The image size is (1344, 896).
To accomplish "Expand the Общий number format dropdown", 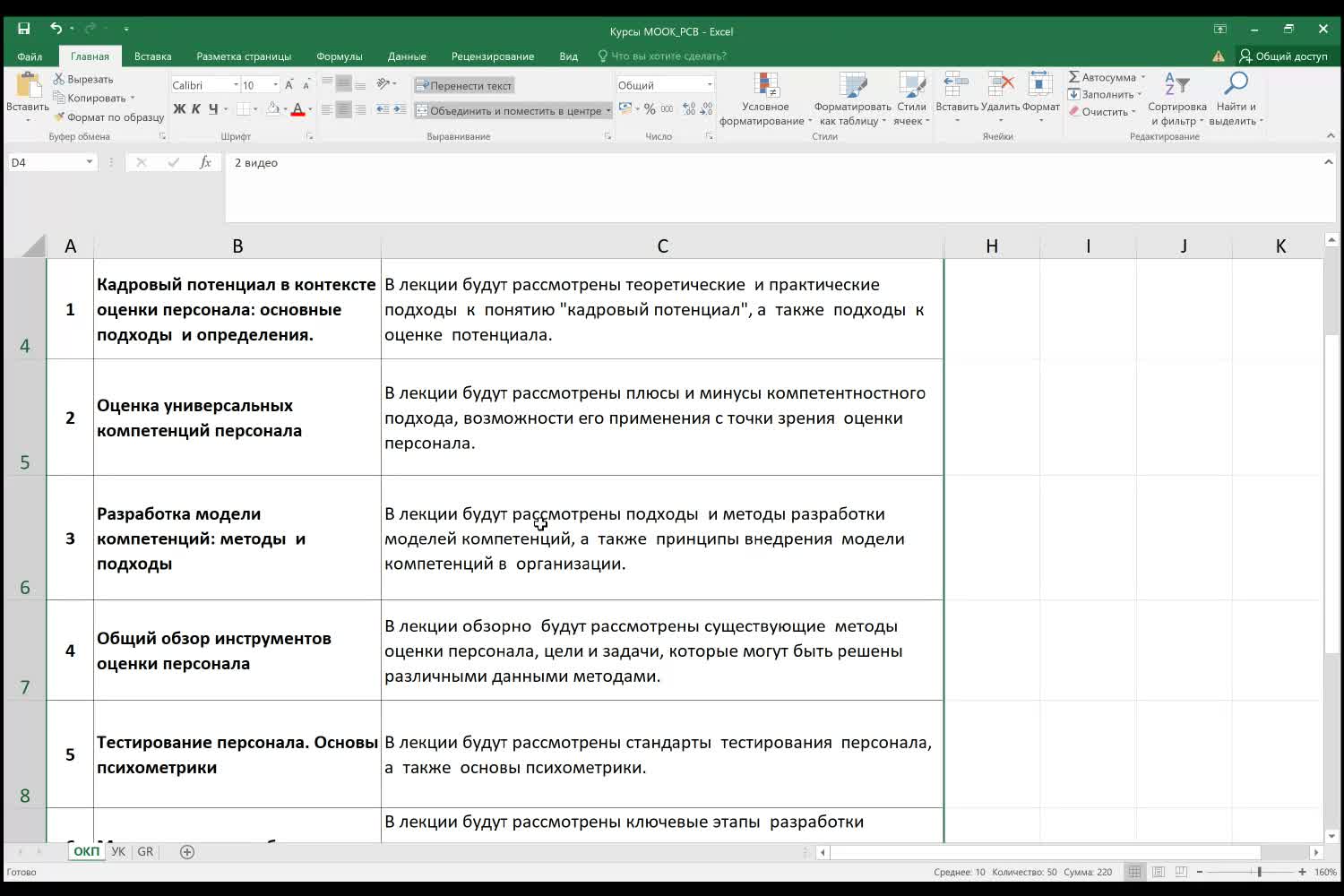I will [x=710, y=85].
